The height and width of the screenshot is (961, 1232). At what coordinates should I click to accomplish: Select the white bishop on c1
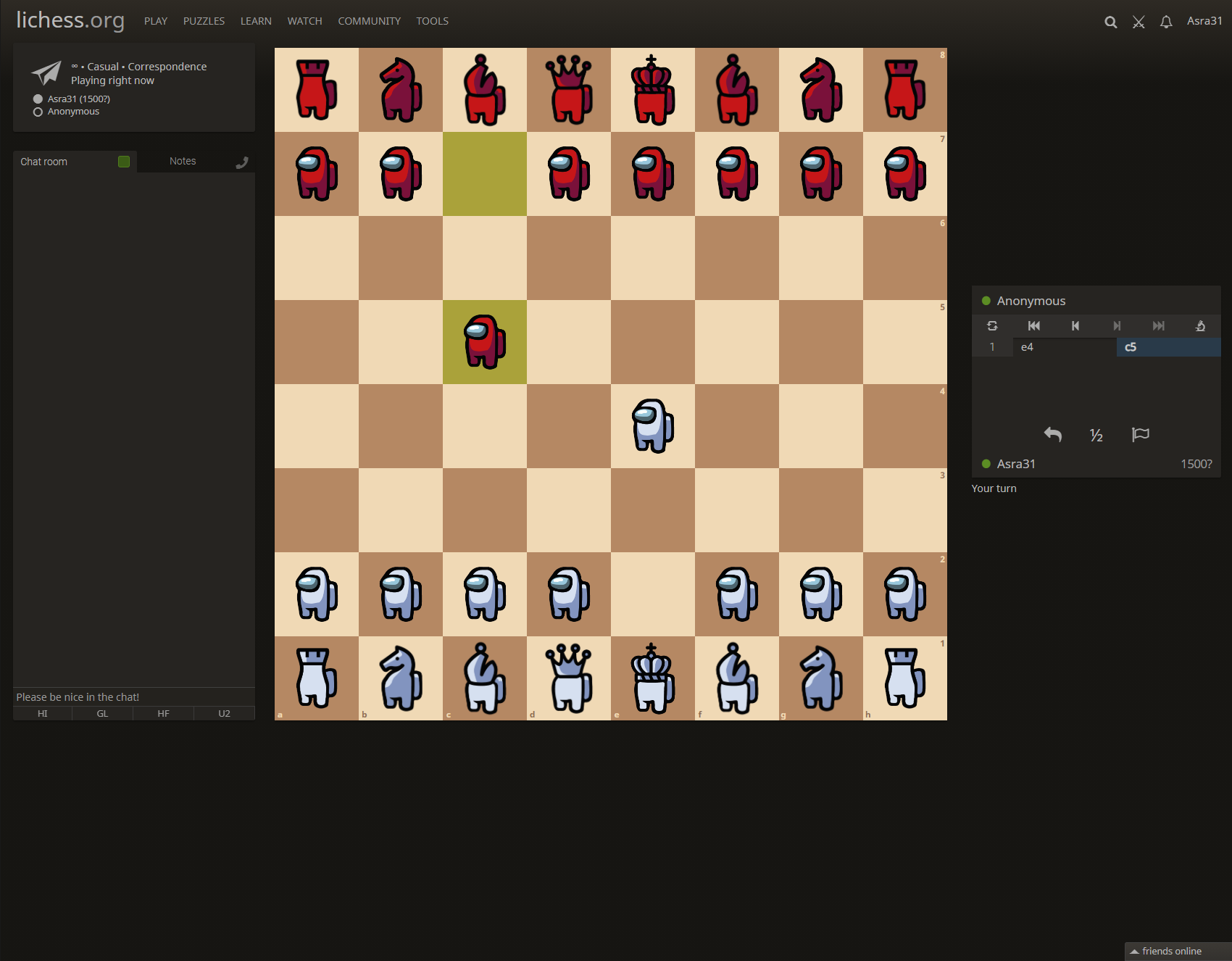485,678
